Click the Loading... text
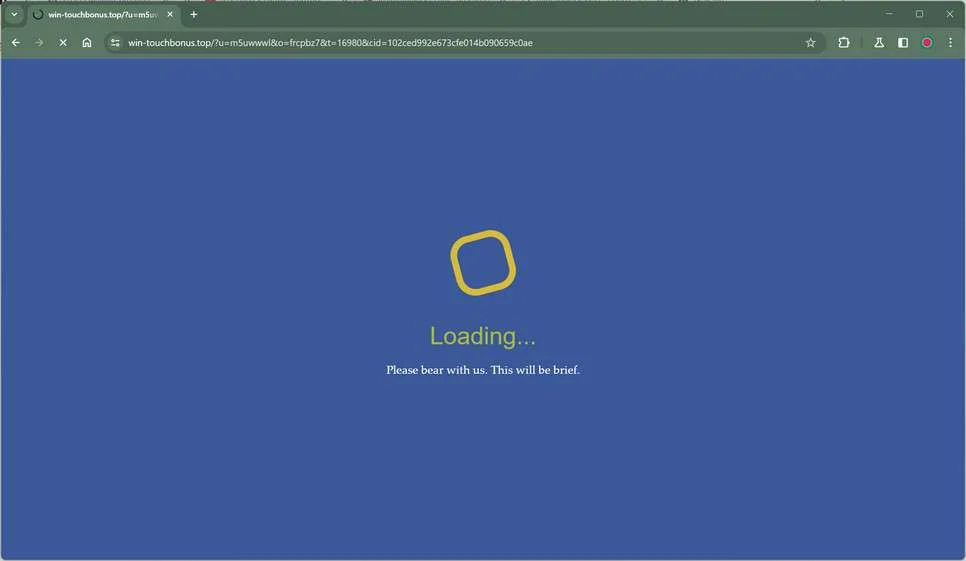The width and height of the screenshot is (966, 561). pyautogui.click(x=483, y=336)
